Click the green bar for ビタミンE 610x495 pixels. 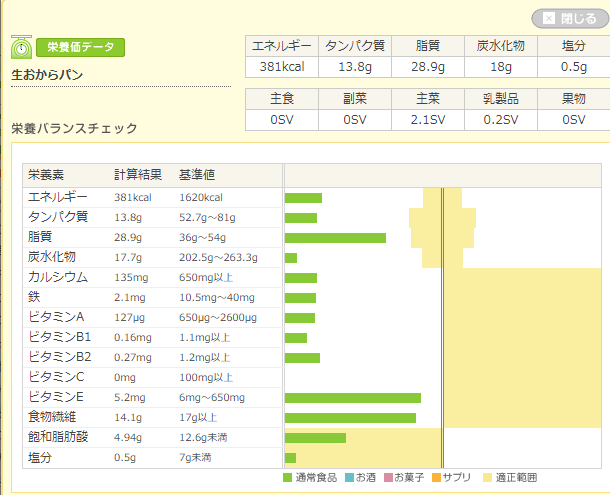pyautogui.click(x=353, y=398)
